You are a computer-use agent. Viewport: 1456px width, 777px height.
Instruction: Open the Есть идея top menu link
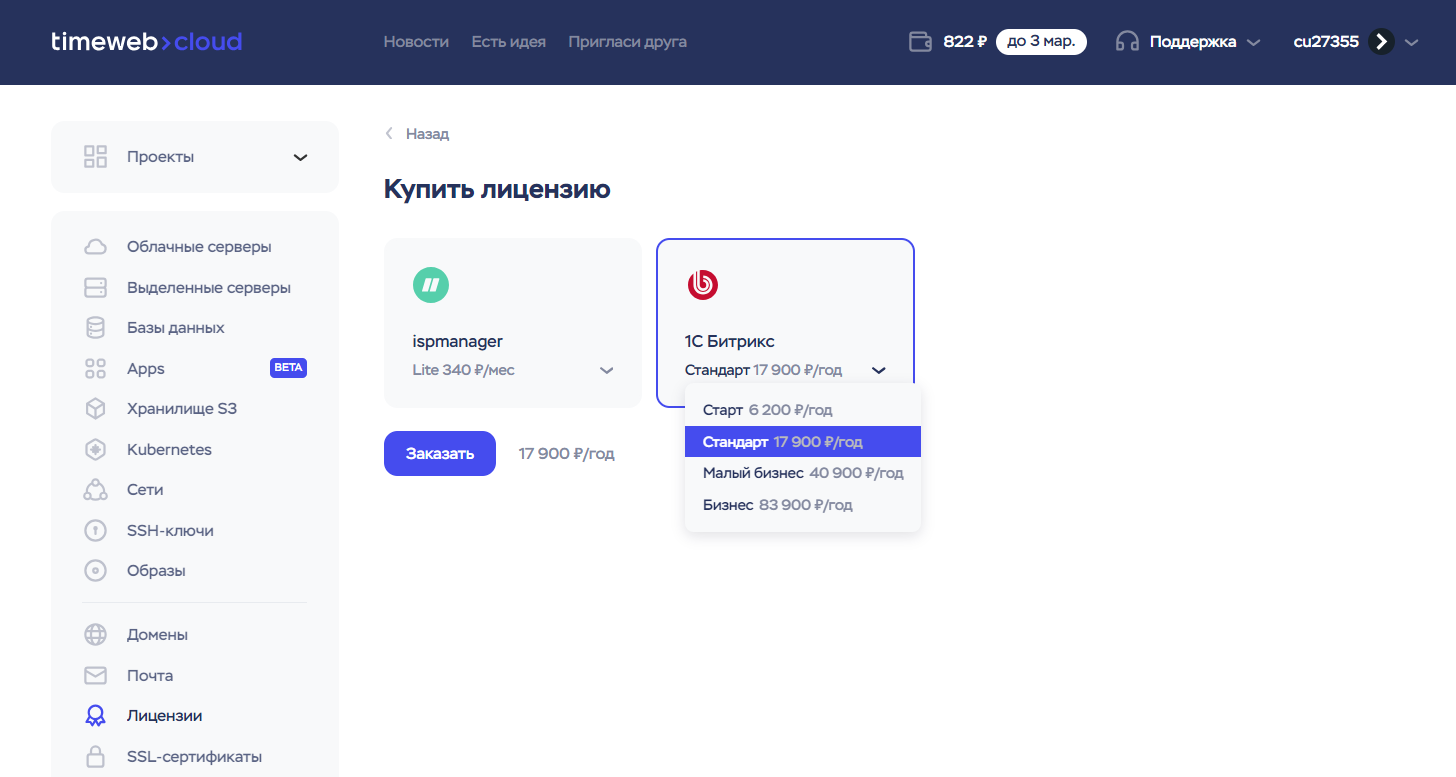(x=509, y=42)
